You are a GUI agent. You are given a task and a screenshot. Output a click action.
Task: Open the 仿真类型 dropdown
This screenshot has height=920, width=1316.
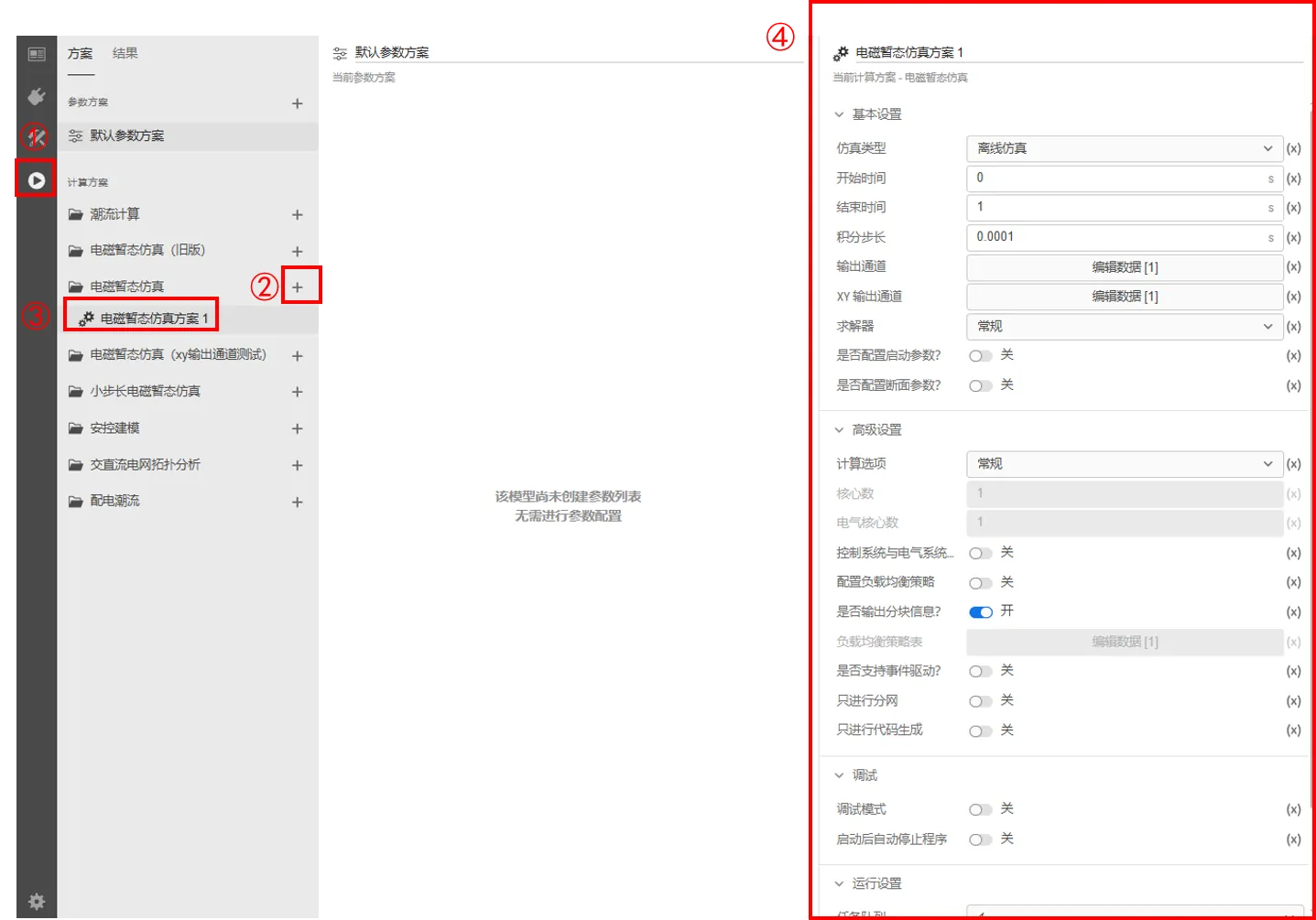point(1124,148)
